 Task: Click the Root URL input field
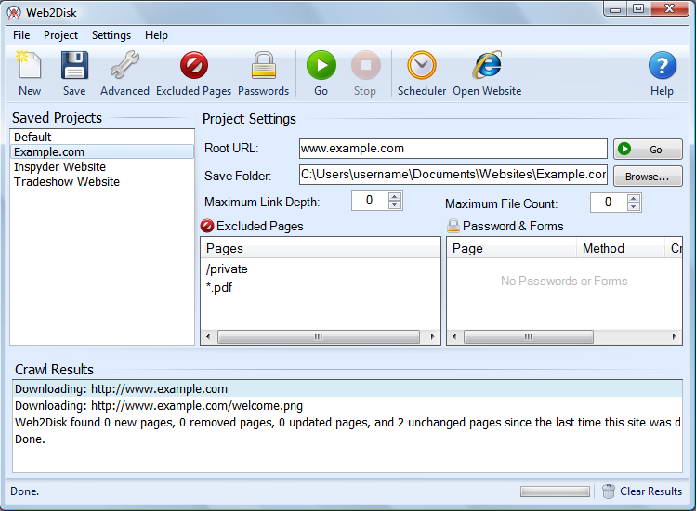tap(453, 148)
